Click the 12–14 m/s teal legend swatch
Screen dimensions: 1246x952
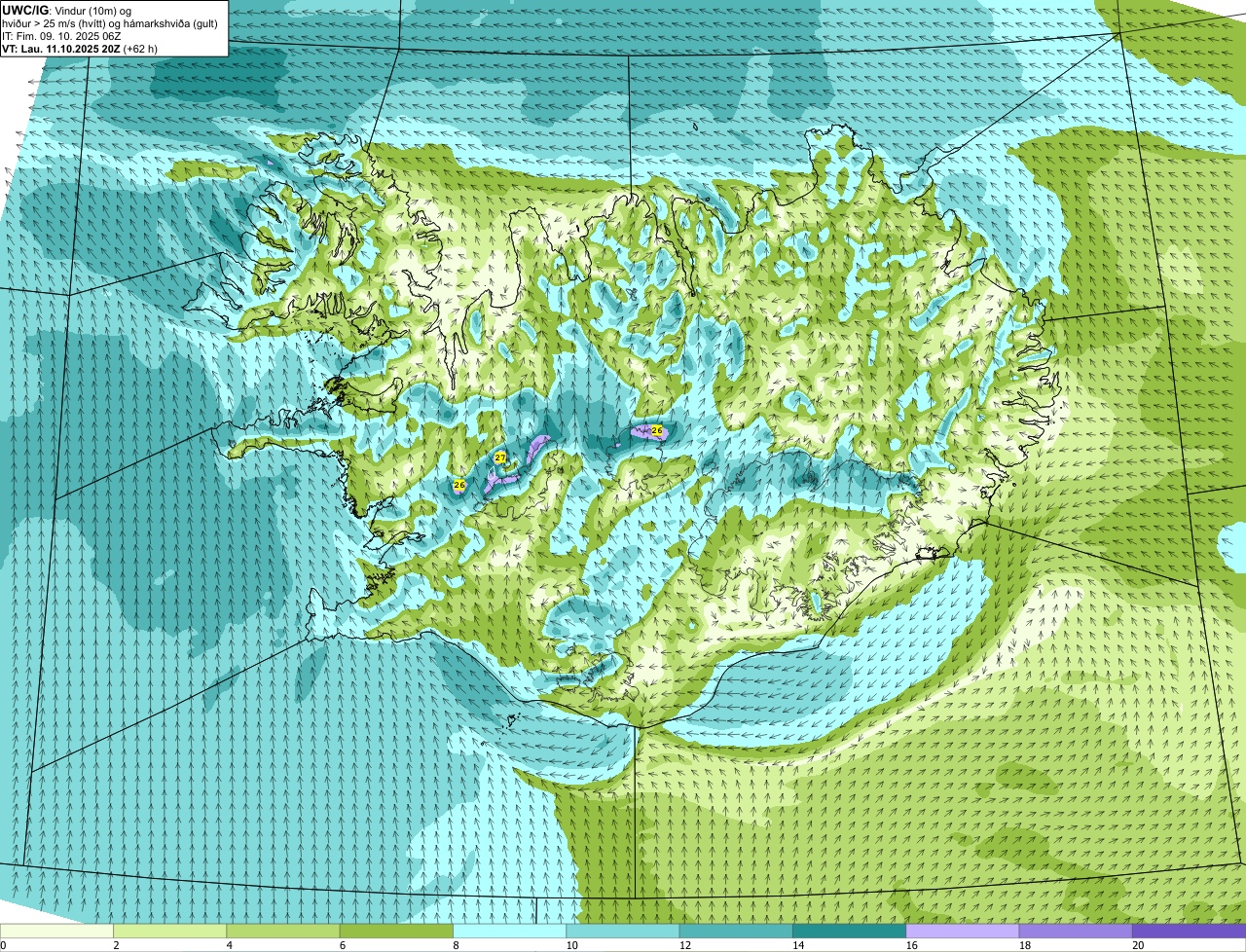736,932
